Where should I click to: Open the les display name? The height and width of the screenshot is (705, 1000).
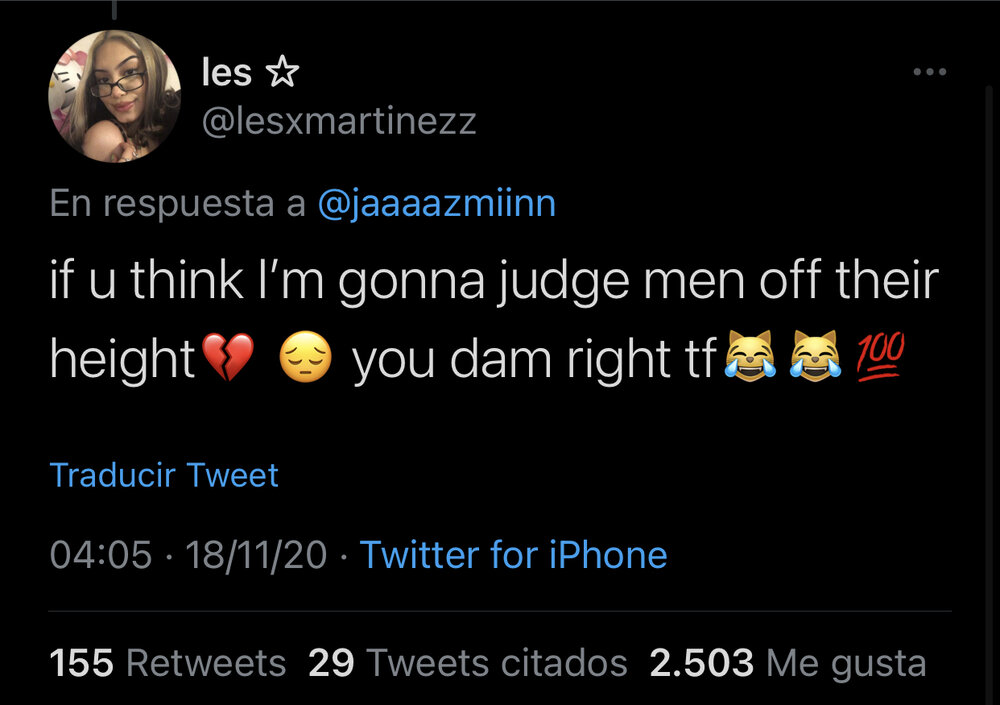(x=226, y=71)
